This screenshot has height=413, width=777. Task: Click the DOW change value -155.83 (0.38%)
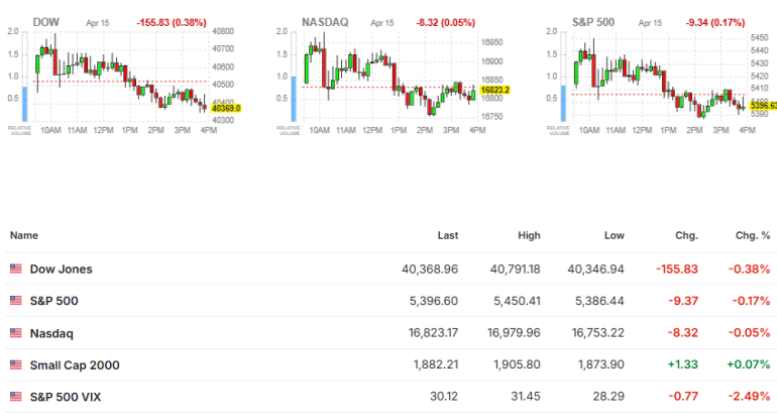coord(171,23)
